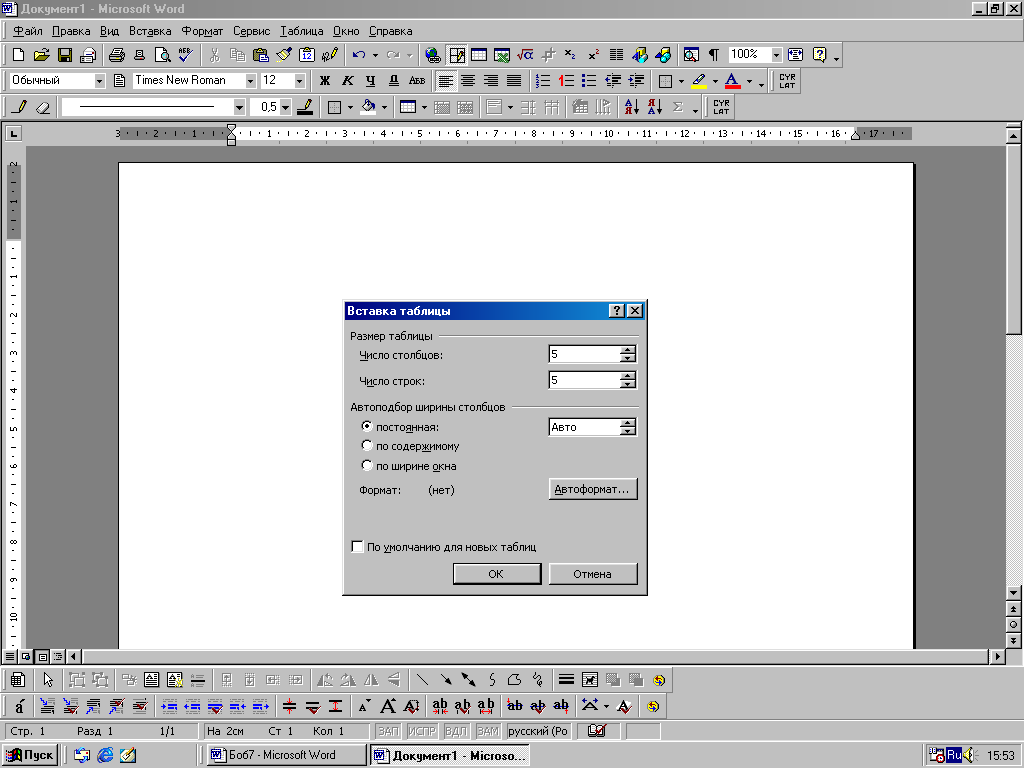Image resolution: width=1024 pixels, height=768 pixels.
Task: Open the Правка menu
Action: (71, 31)
